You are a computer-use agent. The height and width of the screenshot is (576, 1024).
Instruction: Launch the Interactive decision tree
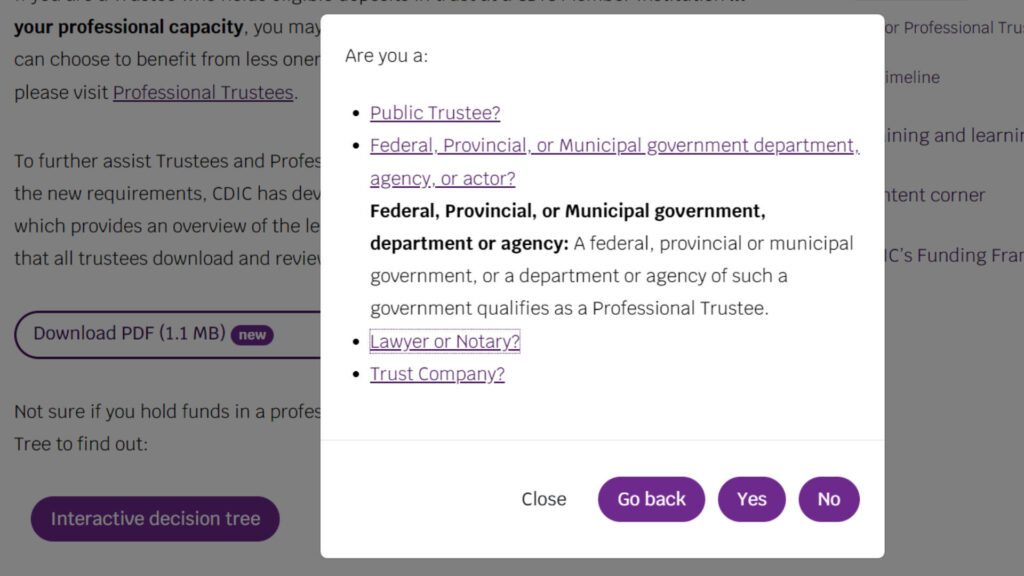[x=155, y=519]
